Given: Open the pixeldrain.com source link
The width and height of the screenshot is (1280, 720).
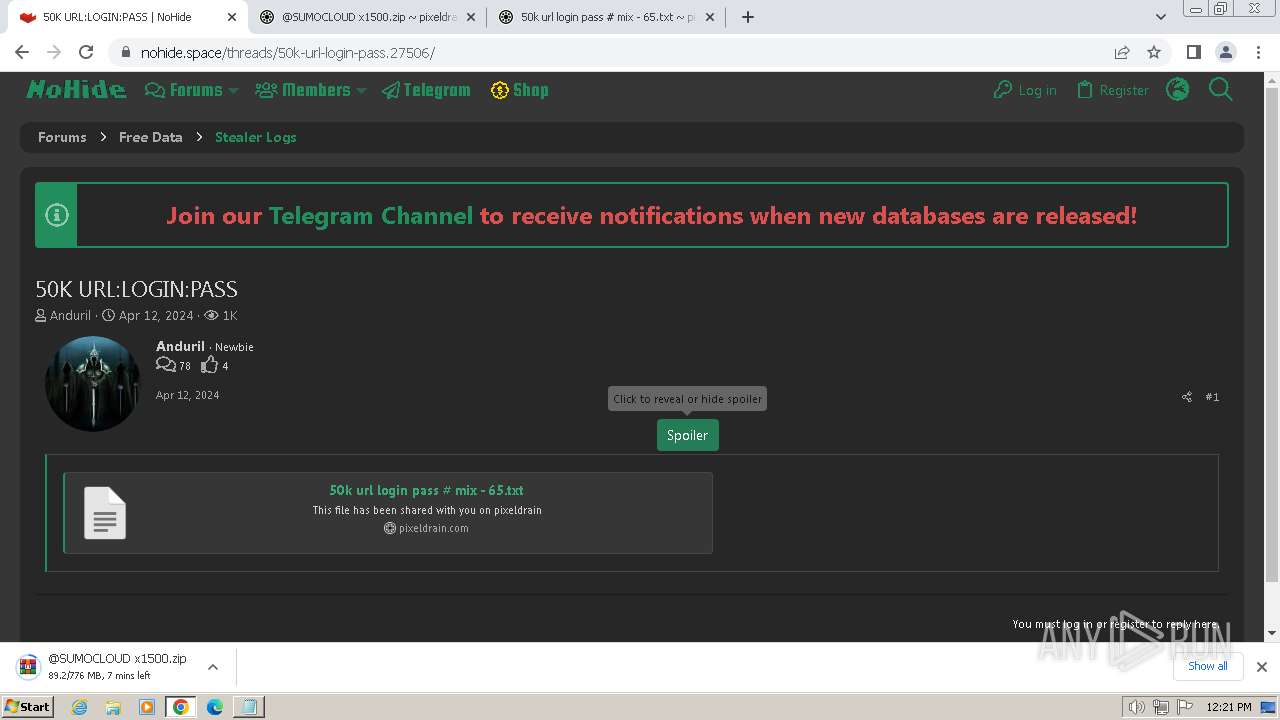Looking at the screenshot, I should [433, 528].
